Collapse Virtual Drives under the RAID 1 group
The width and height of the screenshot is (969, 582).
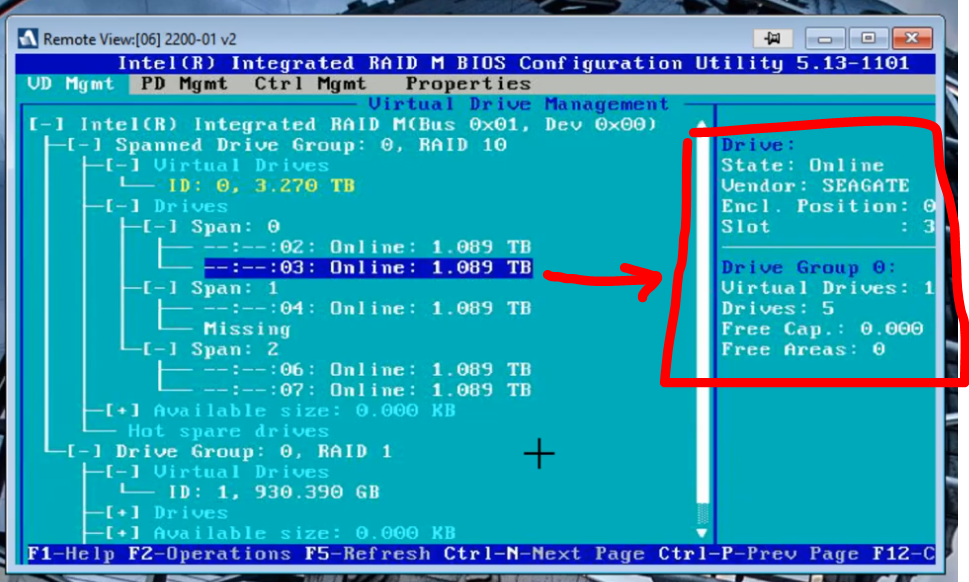(x=122, y=471)
